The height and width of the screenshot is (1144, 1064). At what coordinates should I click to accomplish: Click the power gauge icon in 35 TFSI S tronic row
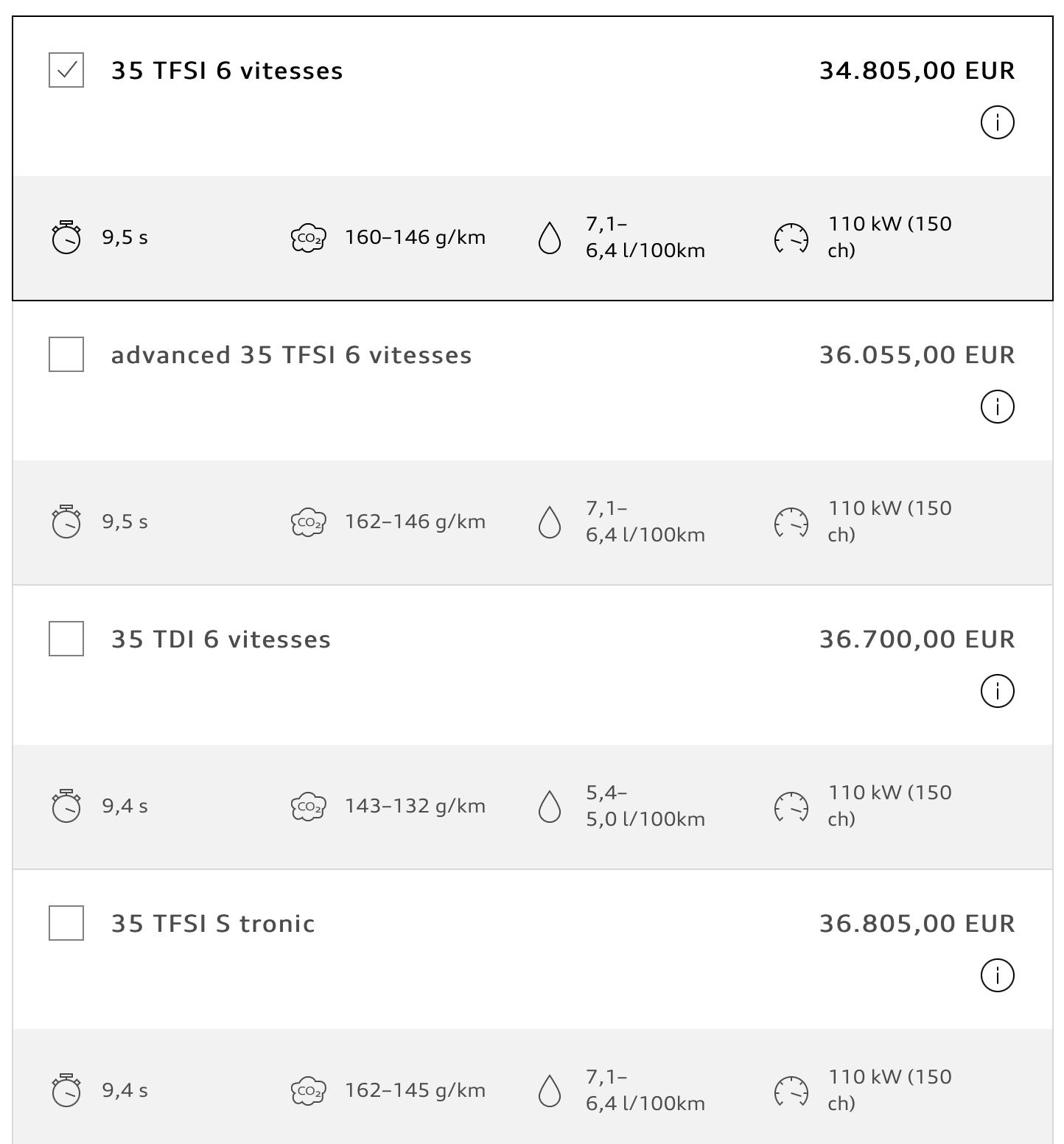pos(791,1091)
